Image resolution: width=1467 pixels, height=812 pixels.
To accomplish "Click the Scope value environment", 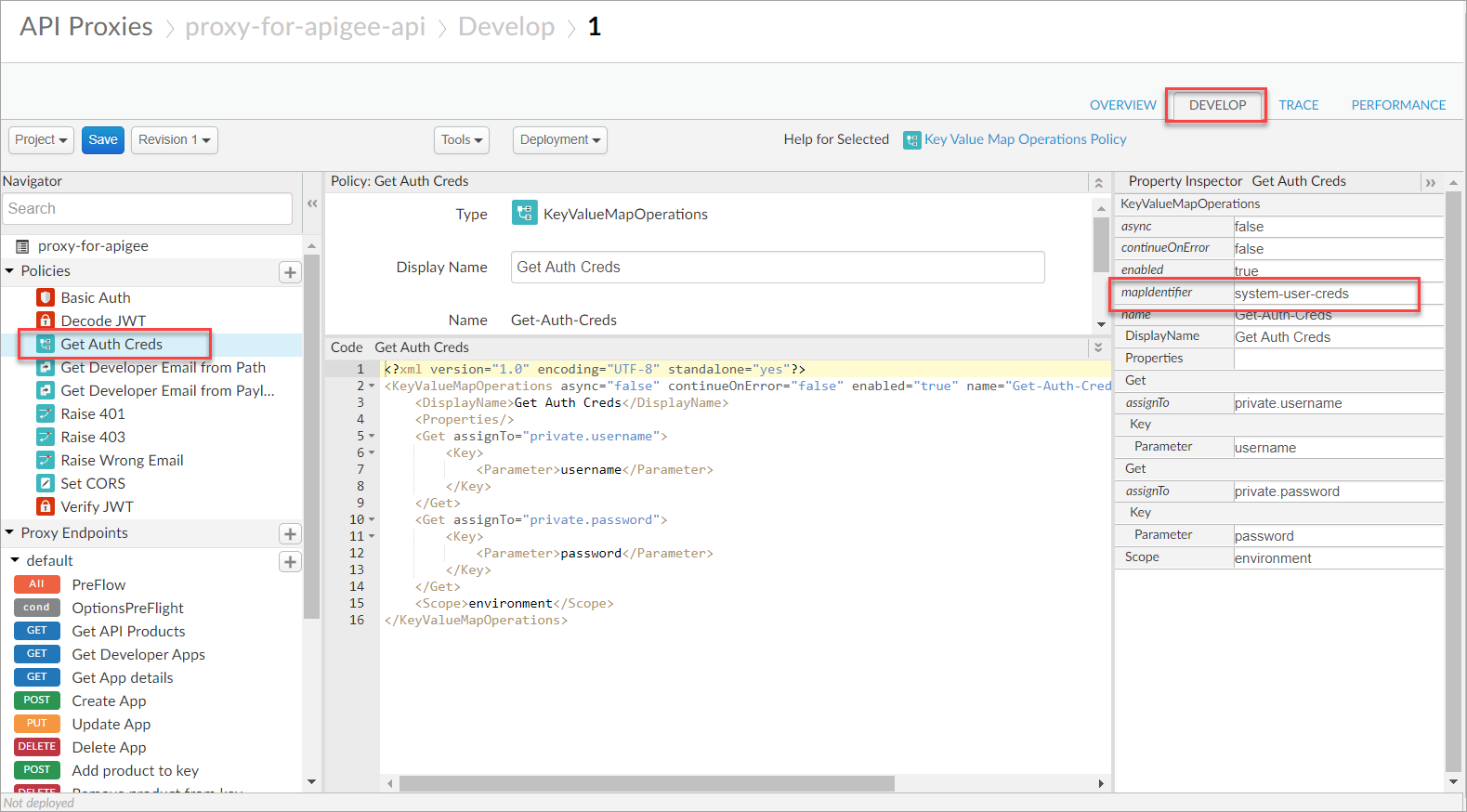I will (1273, 558).
